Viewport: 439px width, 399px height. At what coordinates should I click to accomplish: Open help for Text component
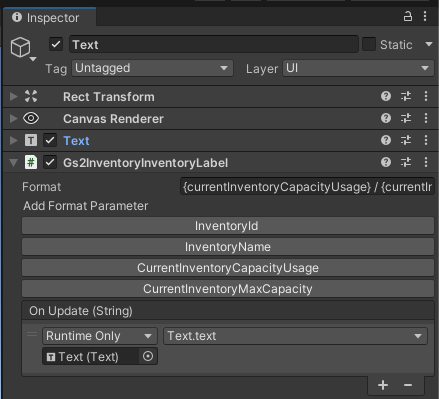click(x=386, y=140)
